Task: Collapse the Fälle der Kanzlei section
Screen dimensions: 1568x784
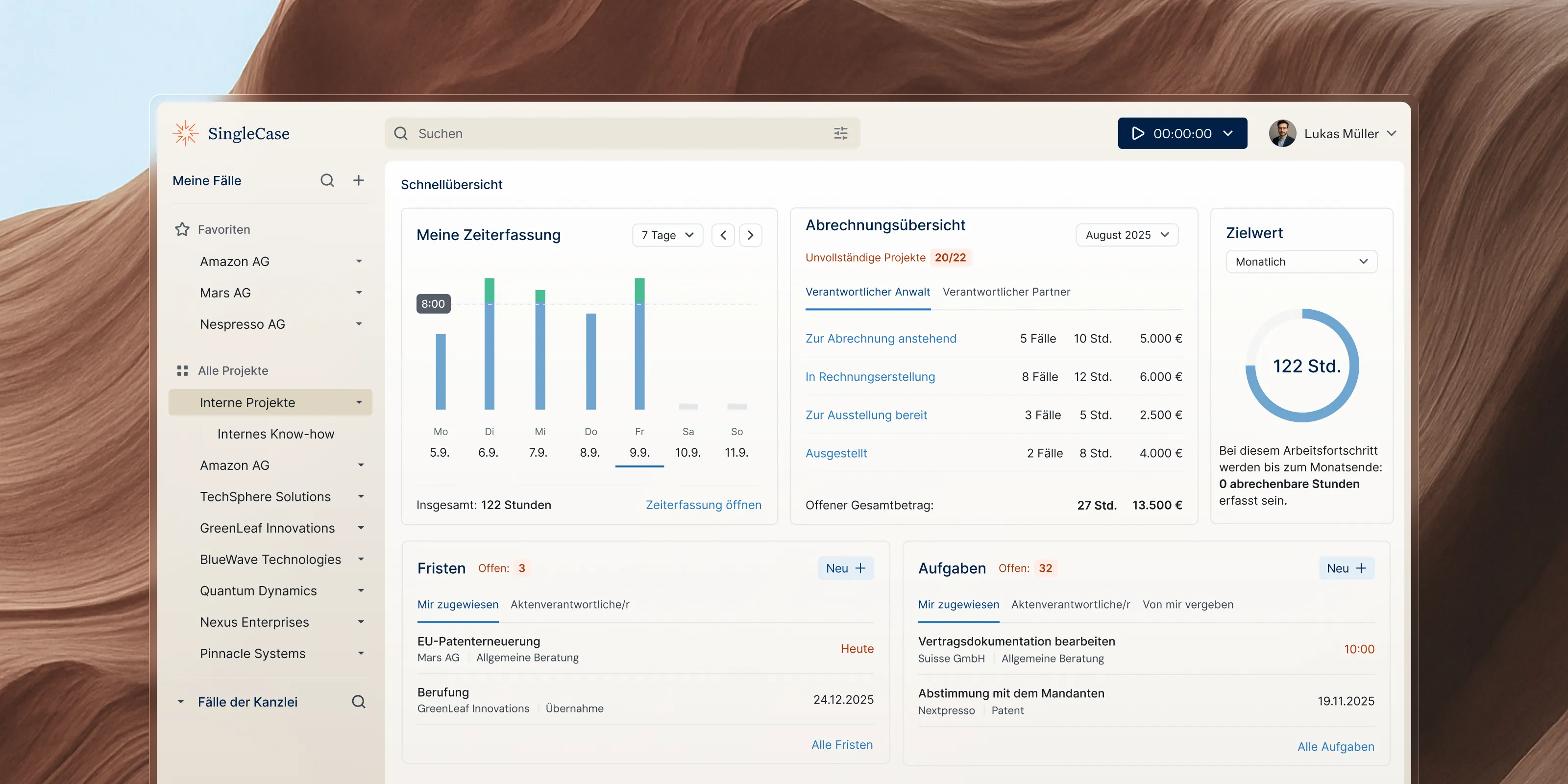Action: tap(180, 702)
